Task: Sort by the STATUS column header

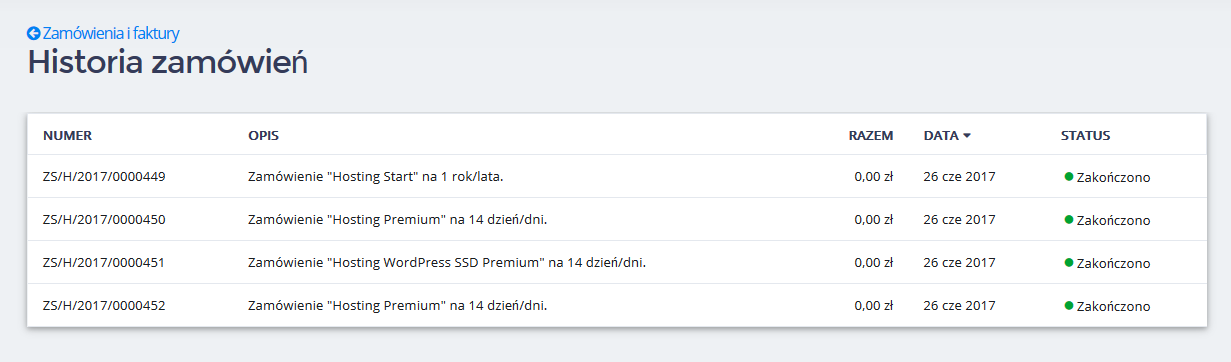Action: click(1085, 135)
